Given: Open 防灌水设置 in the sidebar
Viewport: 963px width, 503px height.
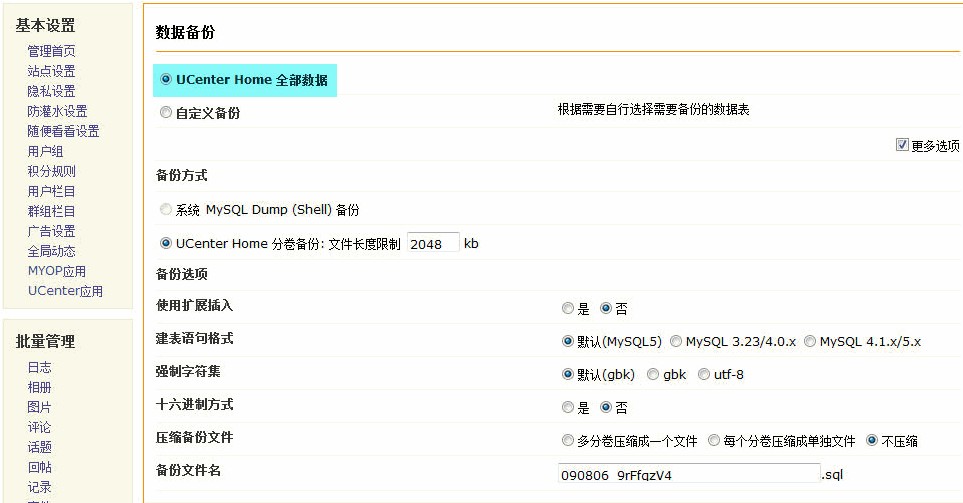Looking at the screenshot, I should [57, 111].
